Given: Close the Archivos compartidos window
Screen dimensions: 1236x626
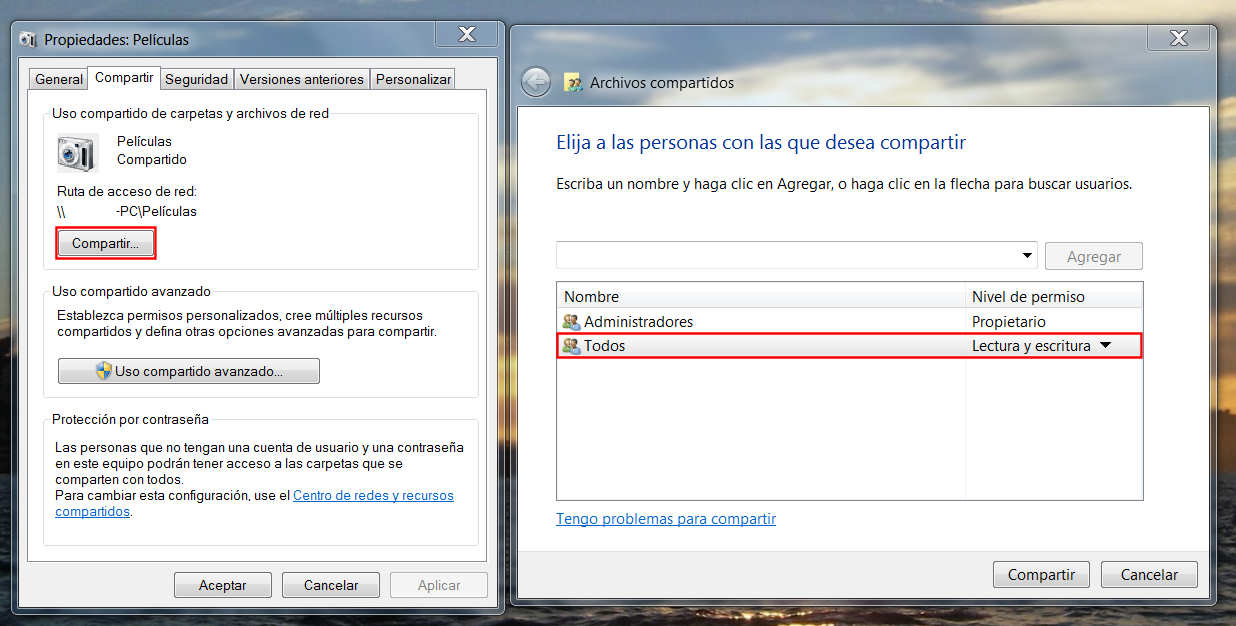Looking at the screenshot, I should tap(1178, 38).
